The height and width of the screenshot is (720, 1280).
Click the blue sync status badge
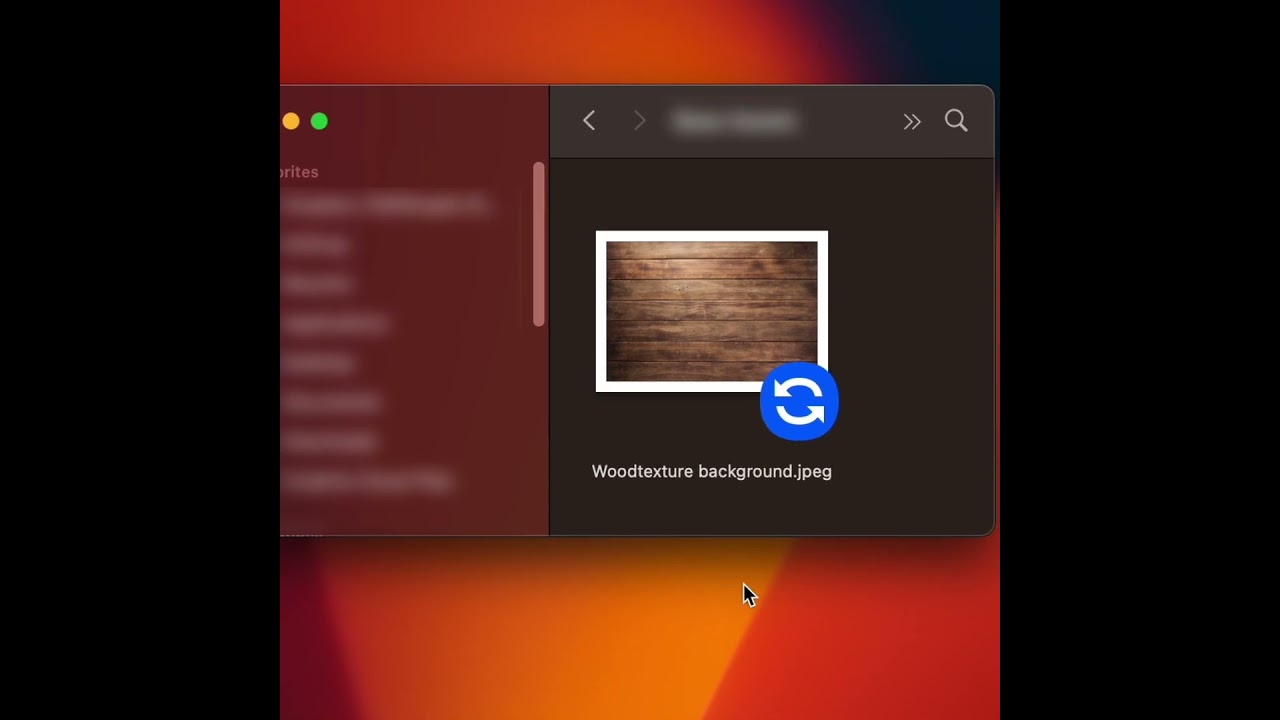coord(799,401)
